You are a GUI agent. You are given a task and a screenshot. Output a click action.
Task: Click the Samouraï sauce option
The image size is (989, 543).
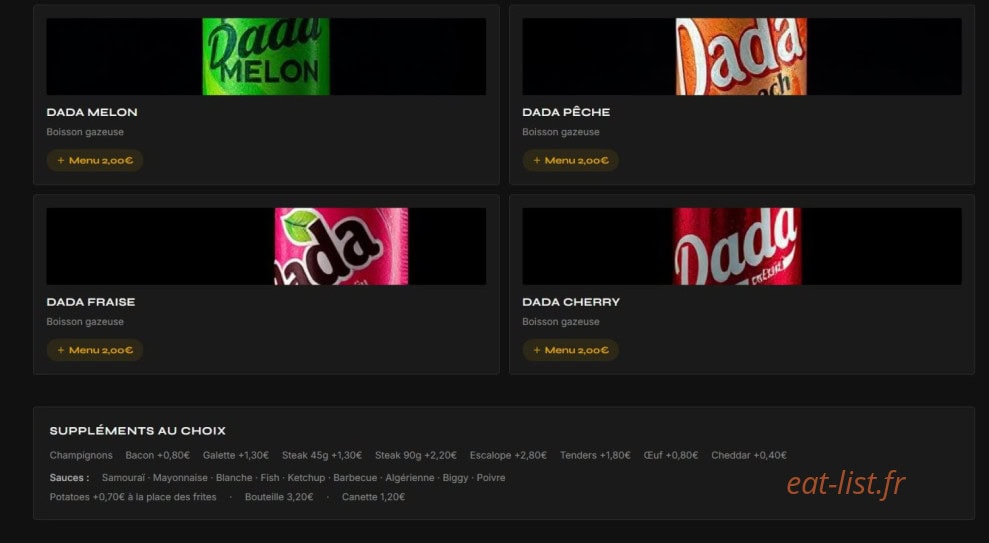pyautogui.click(x=123, y=478)
